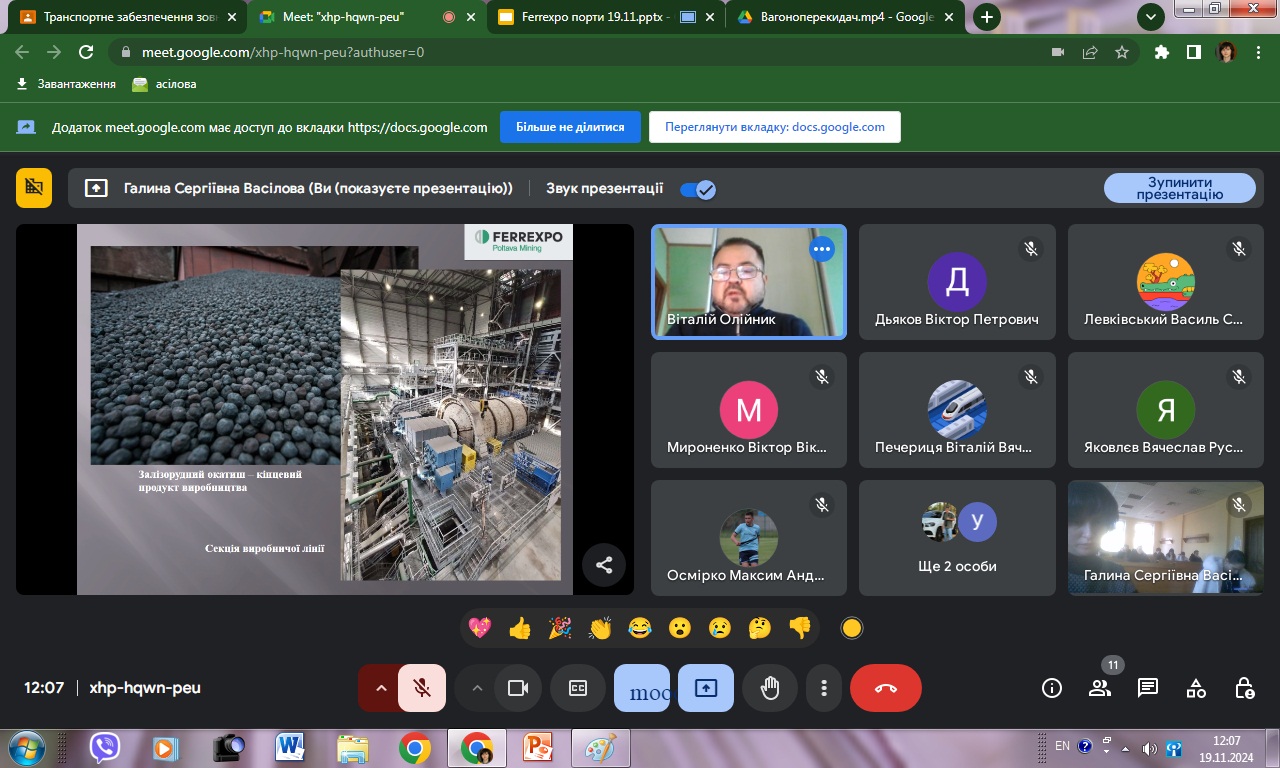Viewport: 1280px width, 768px height.
Task: Send the thumbs up reaction
Action: 520,628
